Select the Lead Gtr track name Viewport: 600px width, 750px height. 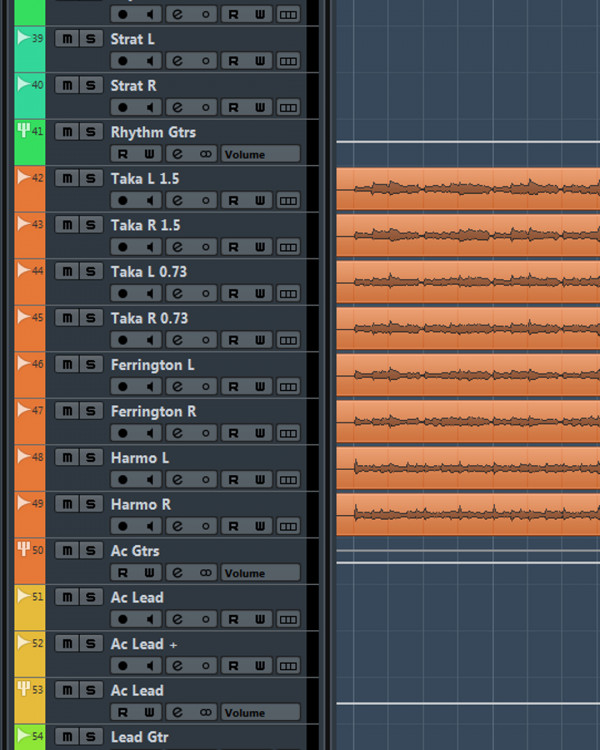pyautogui.click(x=140, y=737)
